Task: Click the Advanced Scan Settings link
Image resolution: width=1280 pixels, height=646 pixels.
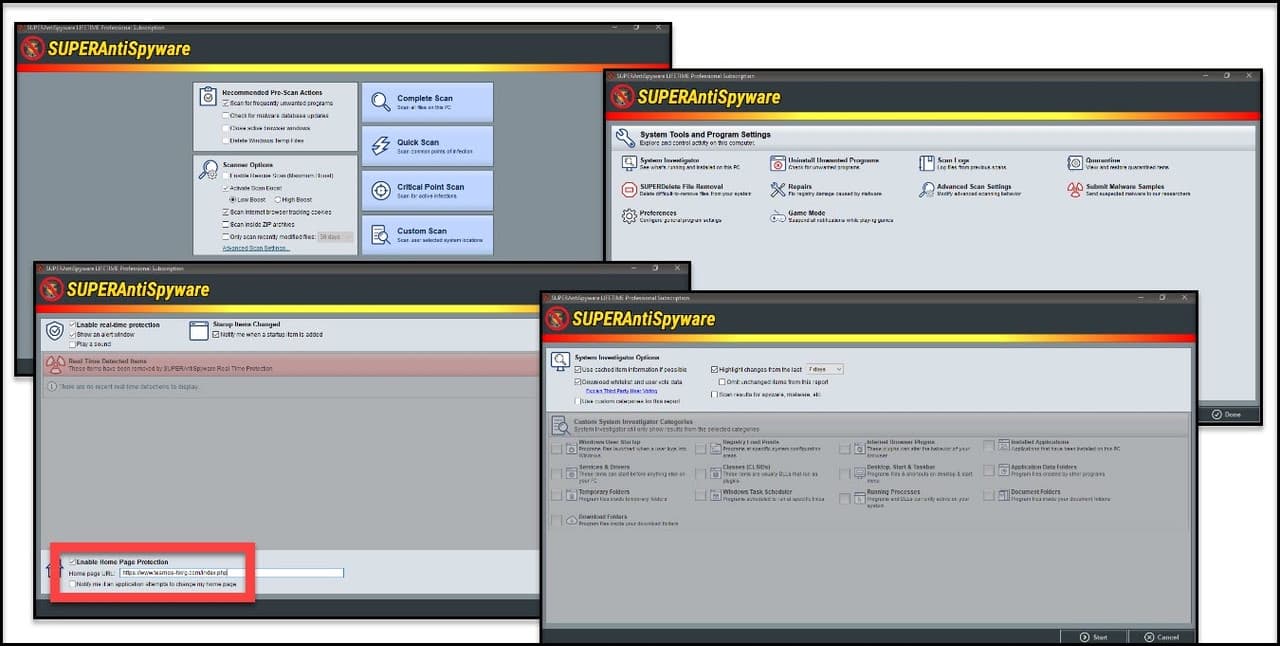Action: tap(255, 248)
